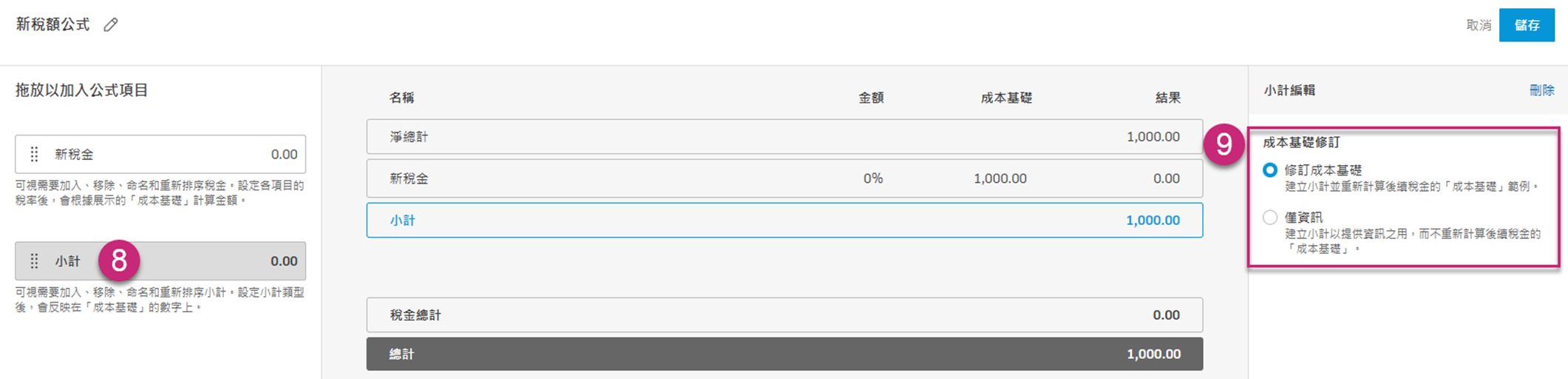Click the dark 總計 row
Image resolution: width=1568 pixels, height=379 pixels.
coord(784,355)
